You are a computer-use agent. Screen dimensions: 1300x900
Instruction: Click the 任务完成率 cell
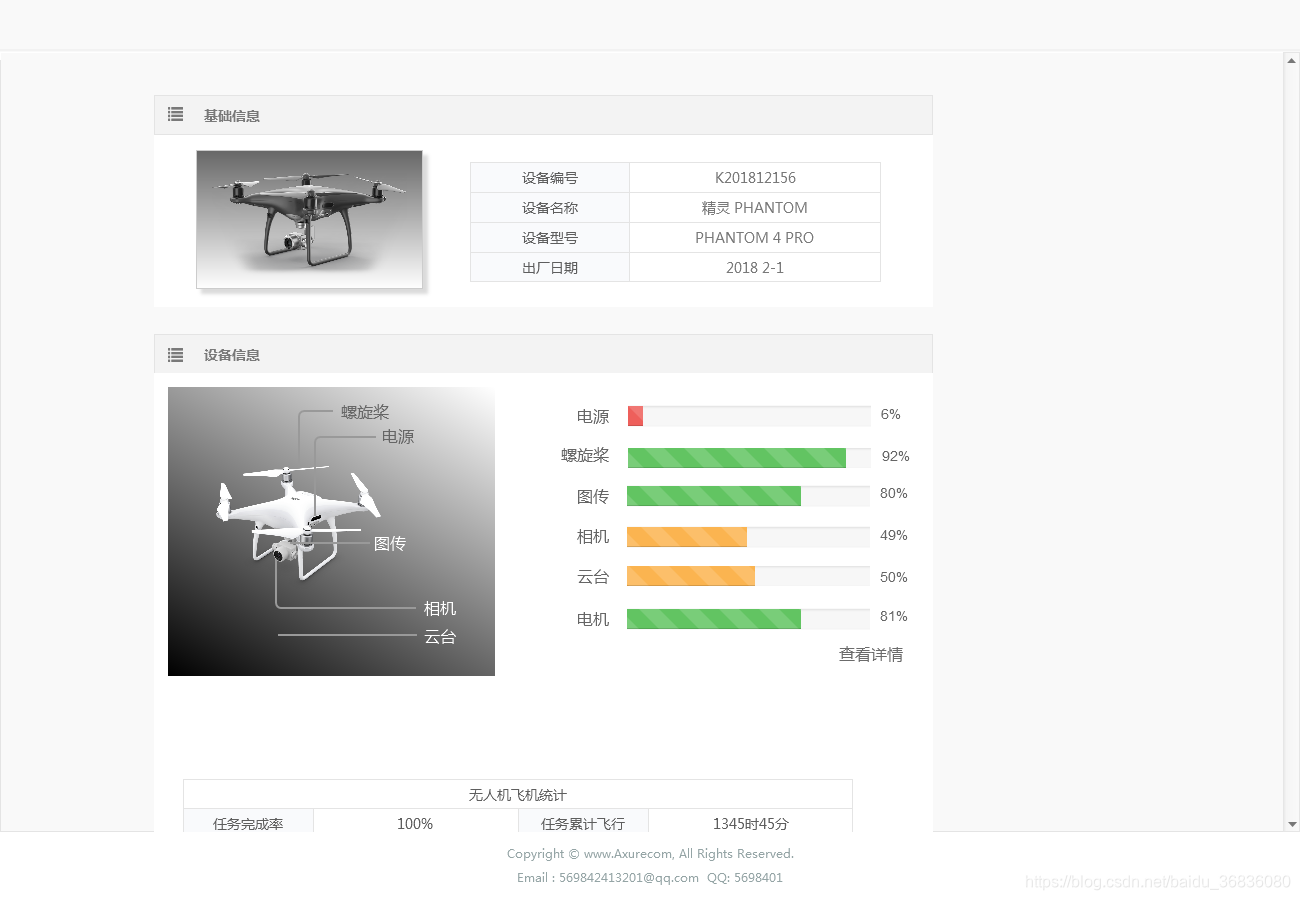pyautogui.click(x=248, y=821)
